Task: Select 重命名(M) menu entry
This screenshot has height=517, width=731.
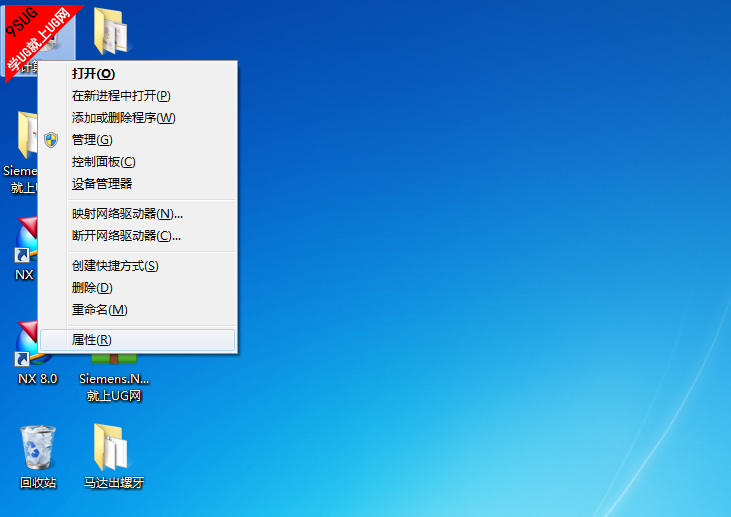Action: click(x=137, y=310)
